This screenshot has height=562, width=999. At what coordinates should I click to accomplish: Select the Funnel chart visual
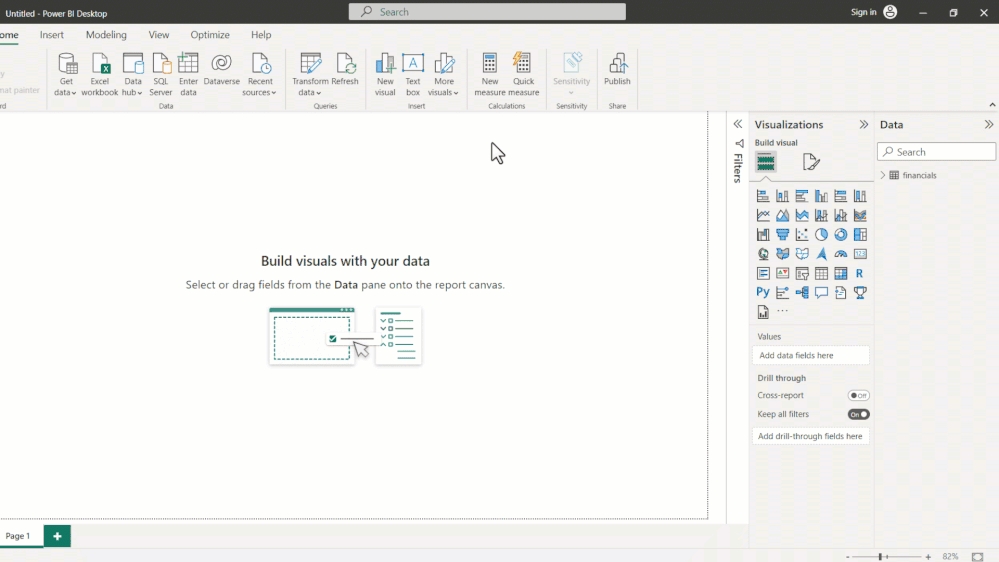[x=782, y=234]
